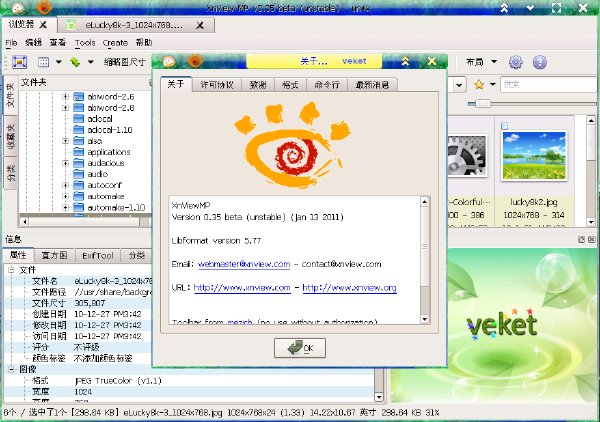Switch to the 浏览器 browser tab
Image resolution: width=600 pixels, height=422 pixels.
click(x=21, y=24)
